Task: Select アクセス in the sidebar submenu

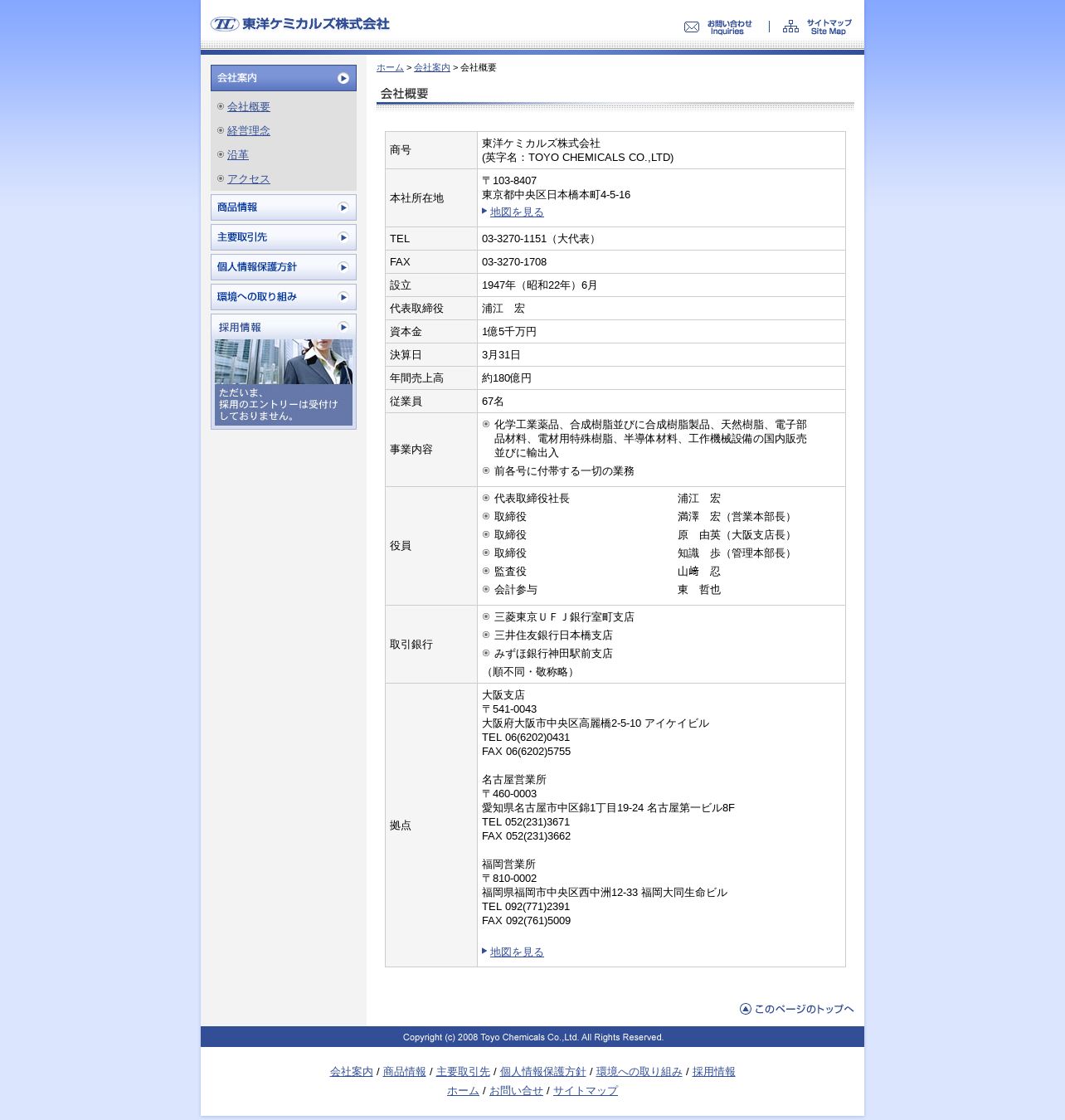Action: (x=249, y=179)
